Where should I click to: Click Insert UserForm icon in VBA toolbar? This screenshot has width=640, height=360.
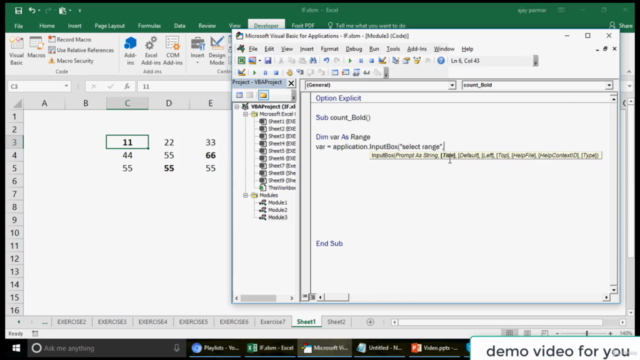tap(252, 61)
